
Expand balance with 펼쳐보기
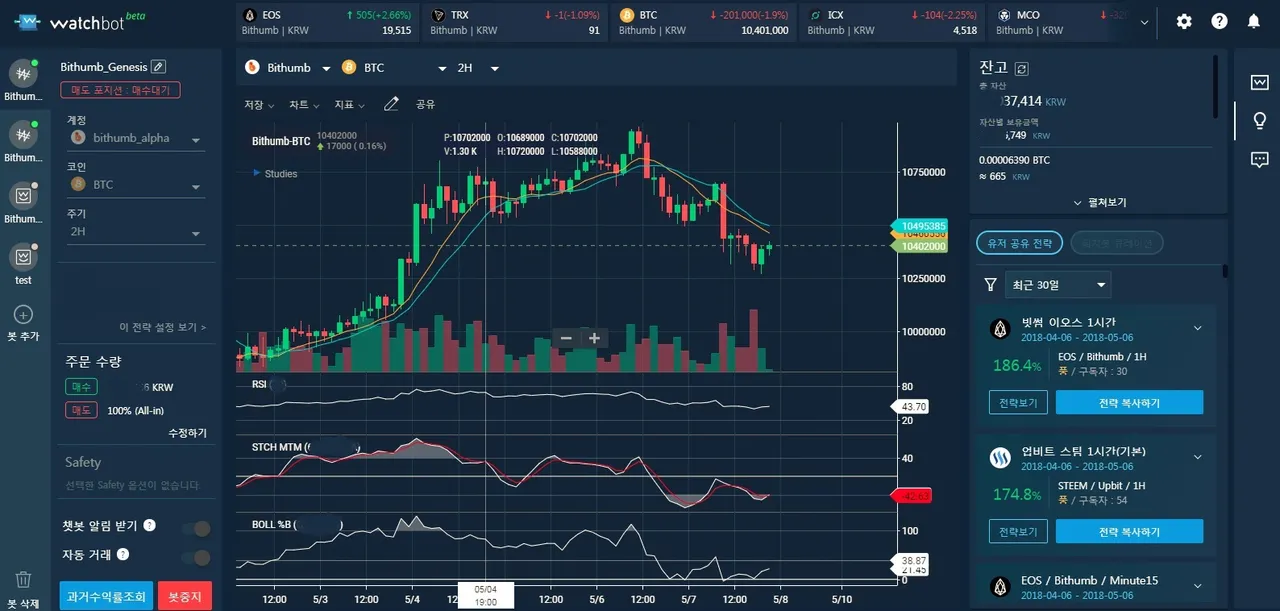[x=1099, y=202]
